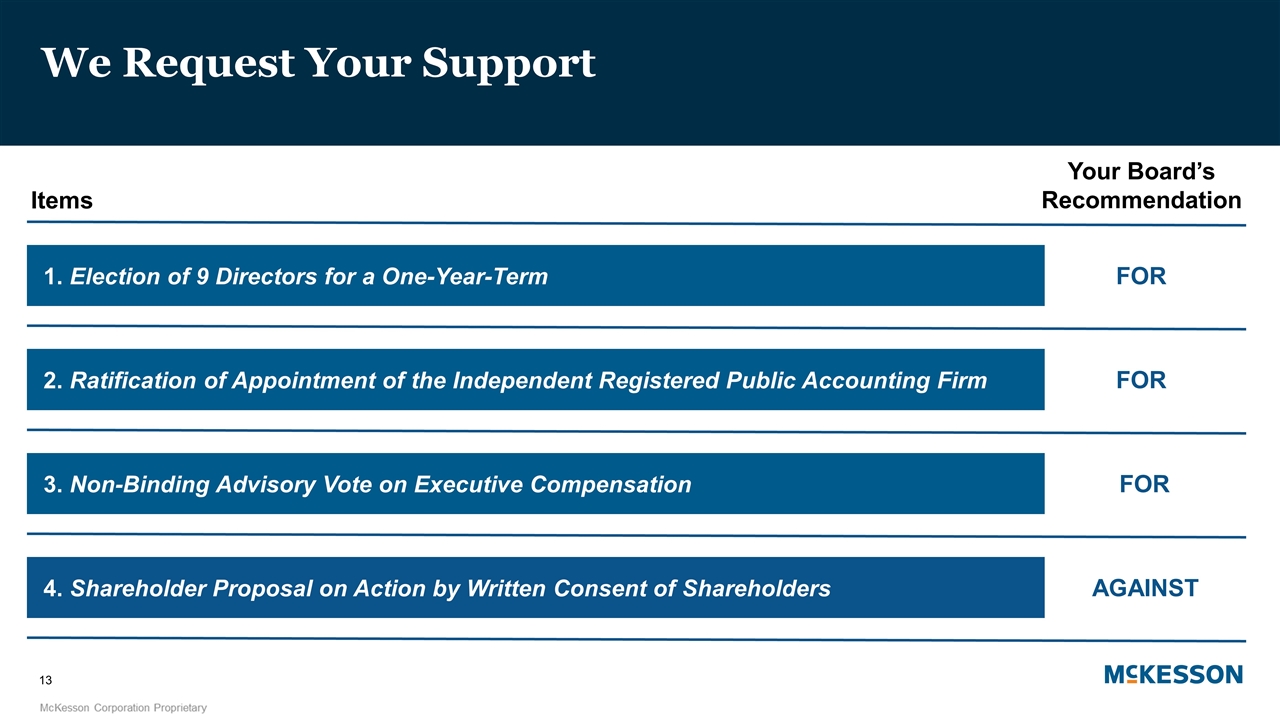Click the AGAINST recommendation

(1145, 588)
